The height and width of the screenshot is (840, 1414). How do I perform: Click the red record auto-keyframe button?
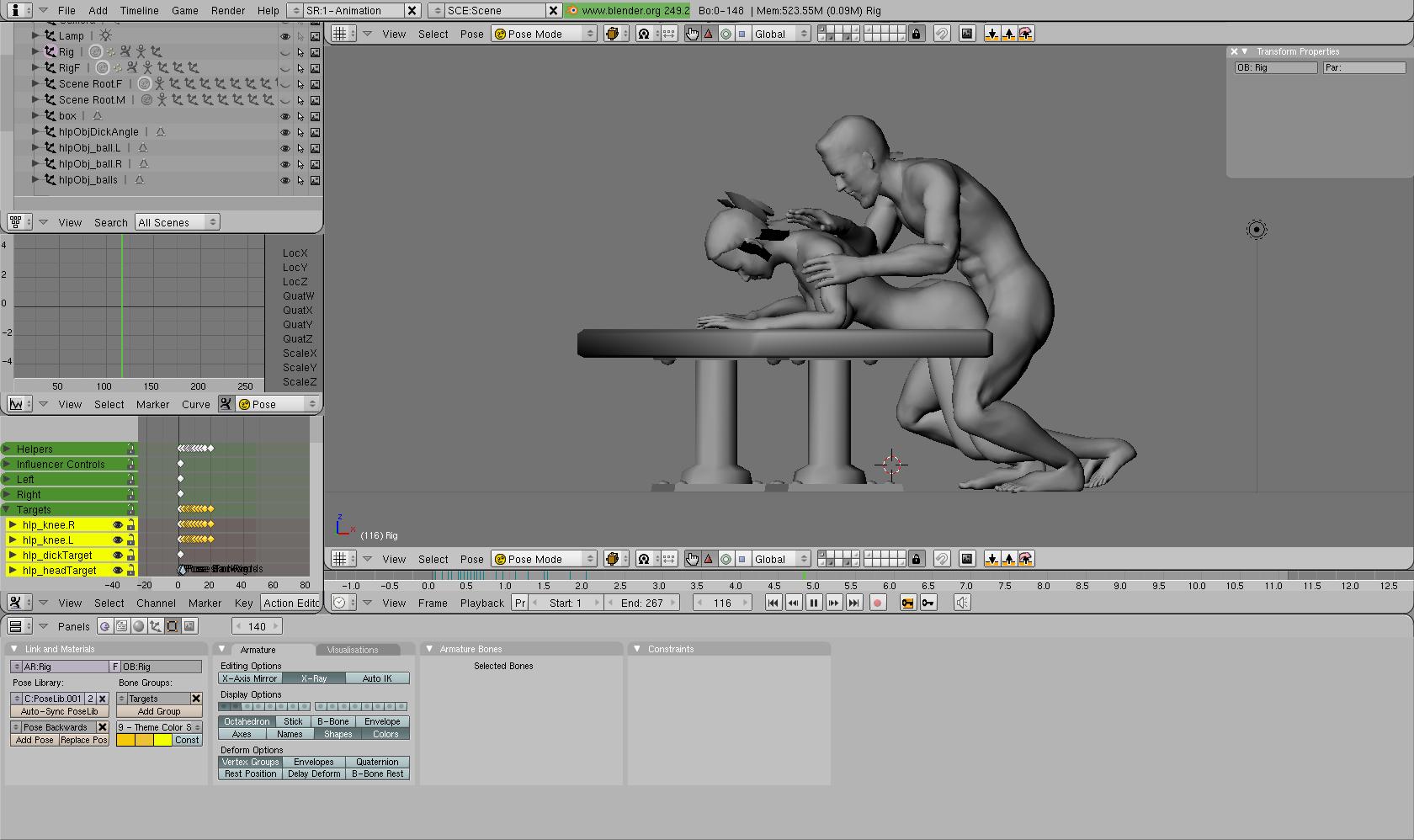[x=877, y=603]
